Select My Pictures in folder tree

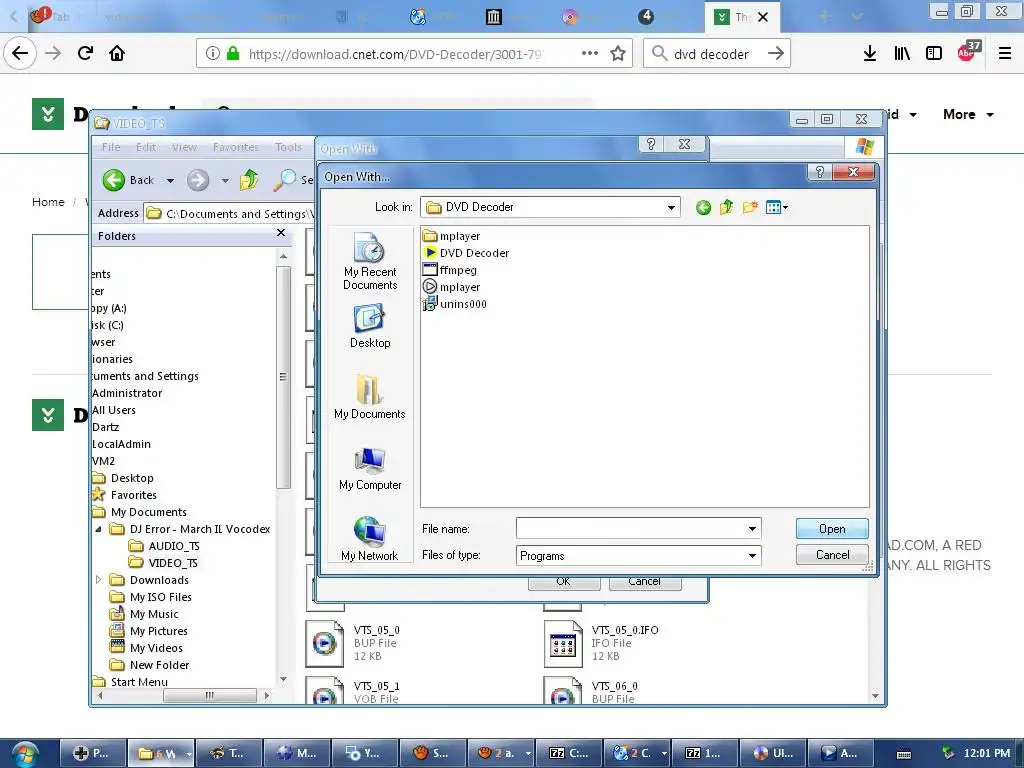149,631
